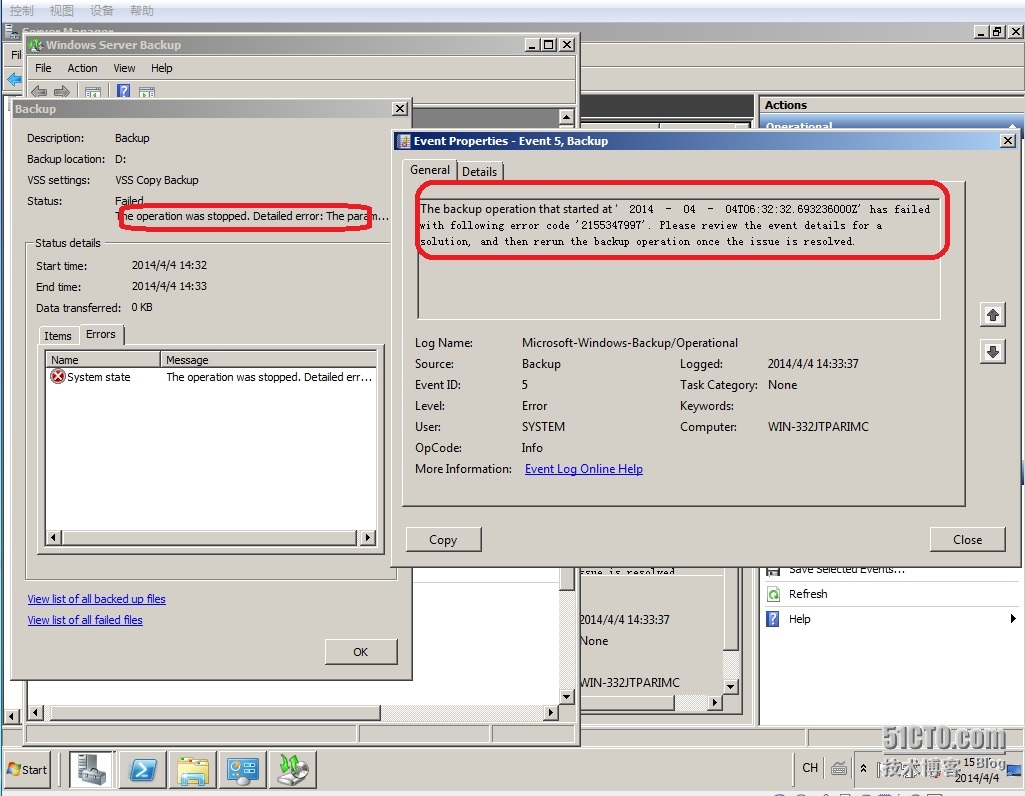
Task: Expand hidden tray icons chevron
Action: 864,769
